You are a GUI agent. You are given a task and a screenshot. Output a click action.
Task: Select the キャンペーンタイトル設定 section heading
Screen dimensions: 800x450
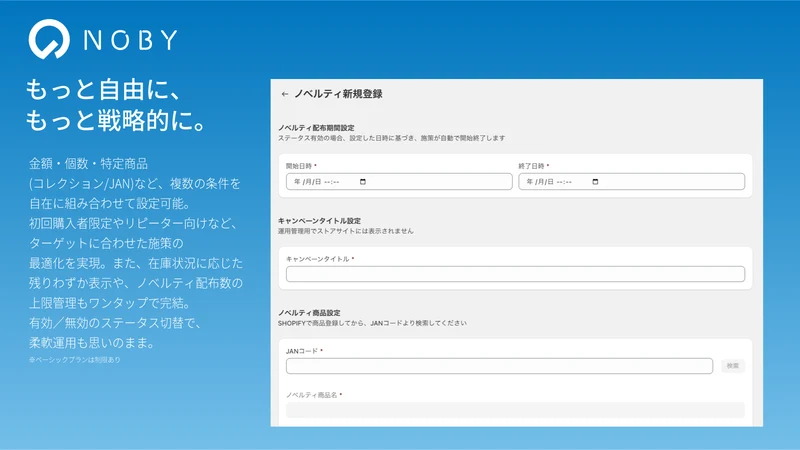pyautogui.click(x=319, y=221)
